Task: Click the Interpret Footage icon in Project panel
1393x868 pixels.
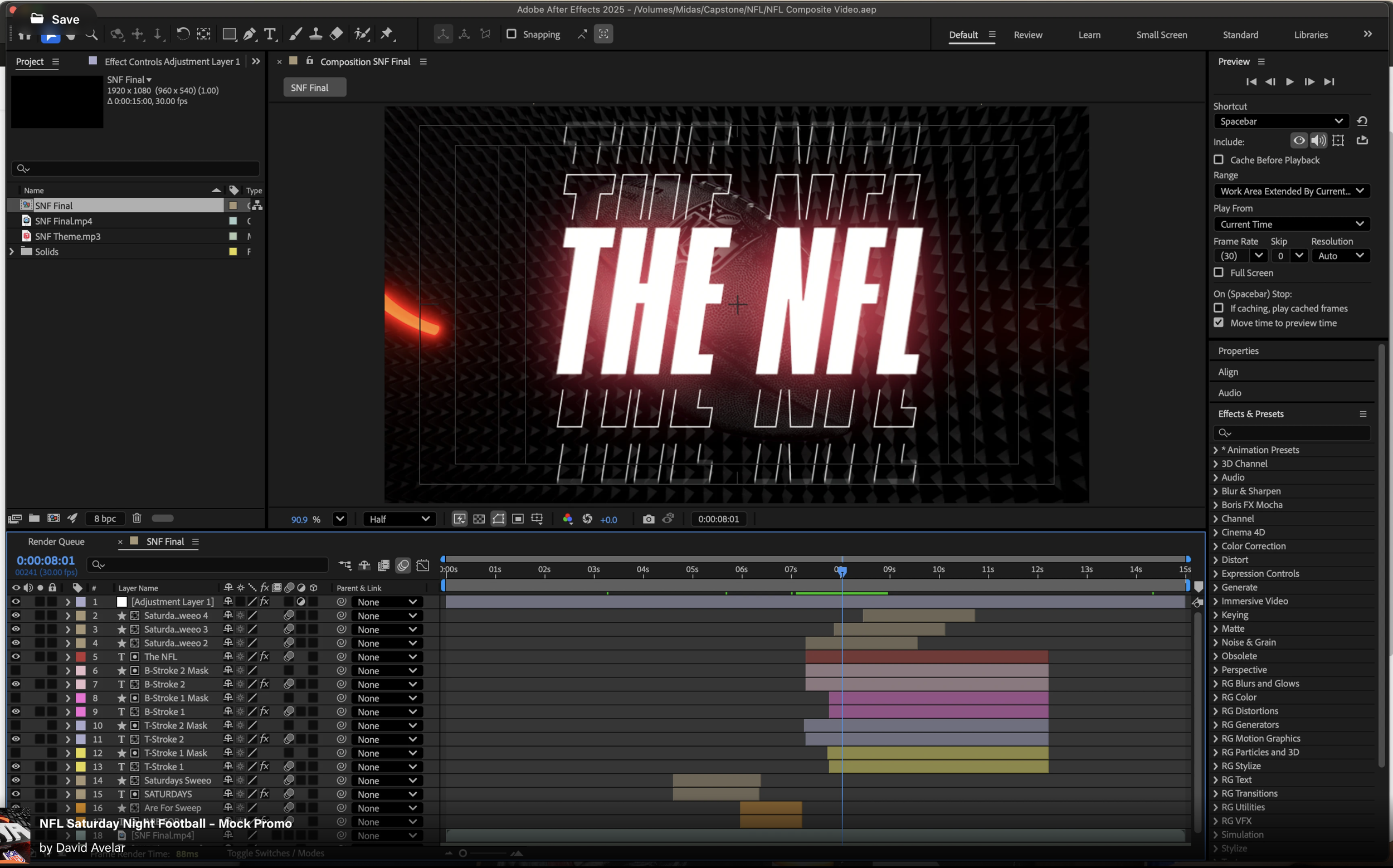Action: [x=15, y=518]
